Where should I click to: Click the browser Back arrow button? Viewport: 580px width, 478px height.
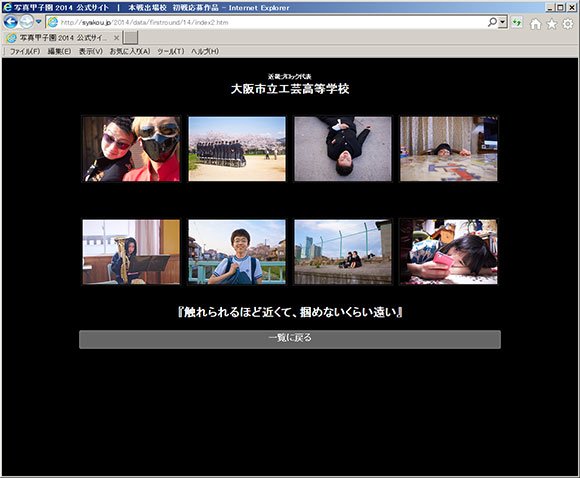click(10, 22)
